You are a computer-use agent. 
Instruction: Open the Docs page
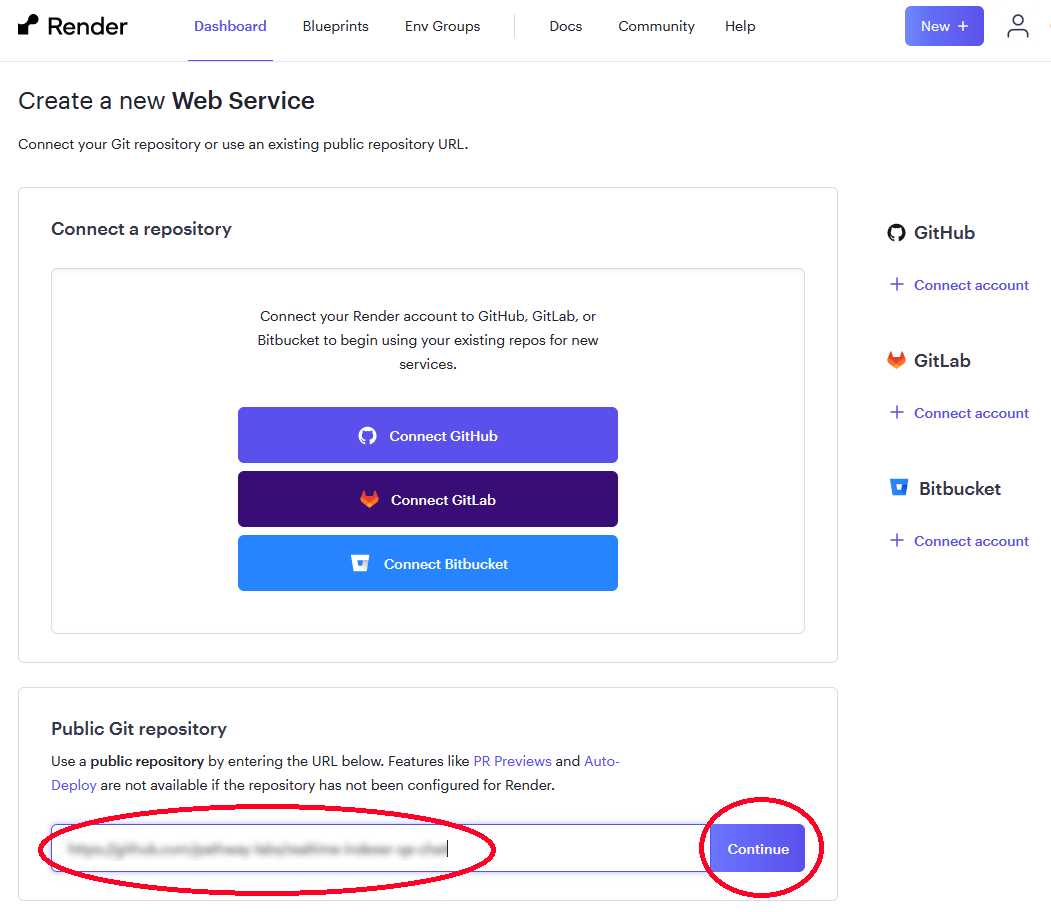(565, 26)
